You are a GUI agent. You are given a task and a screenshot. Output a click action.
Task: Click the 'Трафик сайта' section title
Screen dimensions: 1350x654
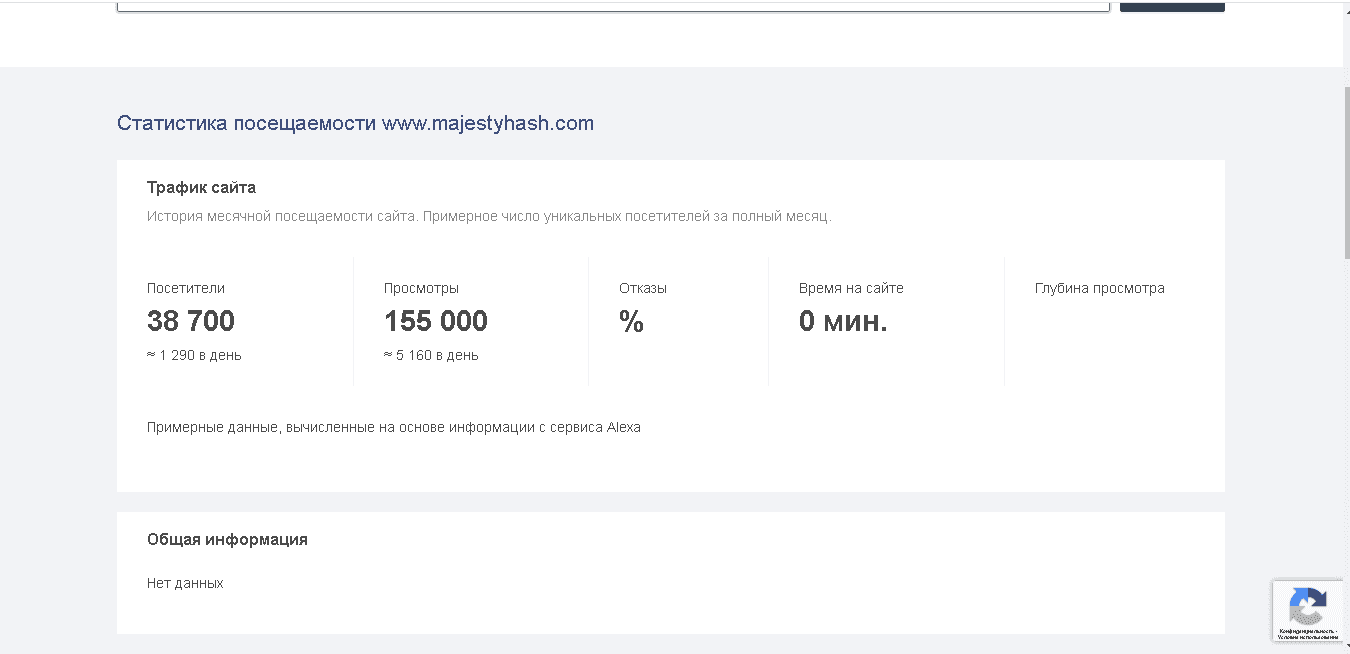201,187
